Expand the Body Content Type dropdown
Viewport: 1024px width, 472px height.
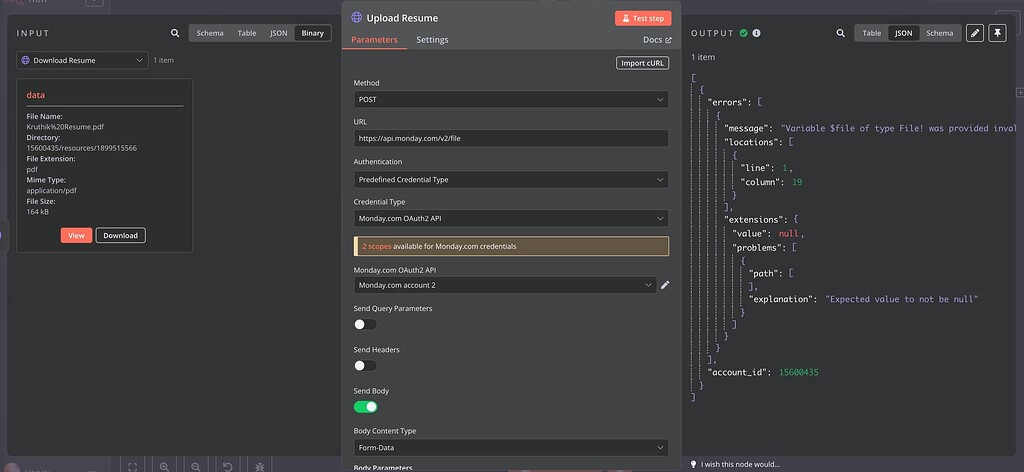click(x=511, y=448)
